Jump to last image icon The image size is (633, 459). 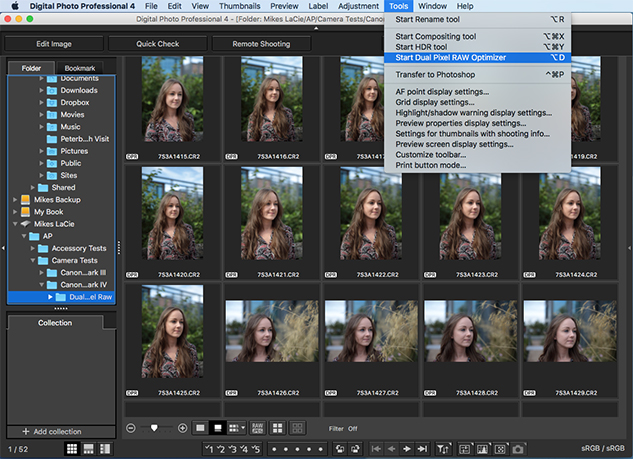tap(422, 449)
